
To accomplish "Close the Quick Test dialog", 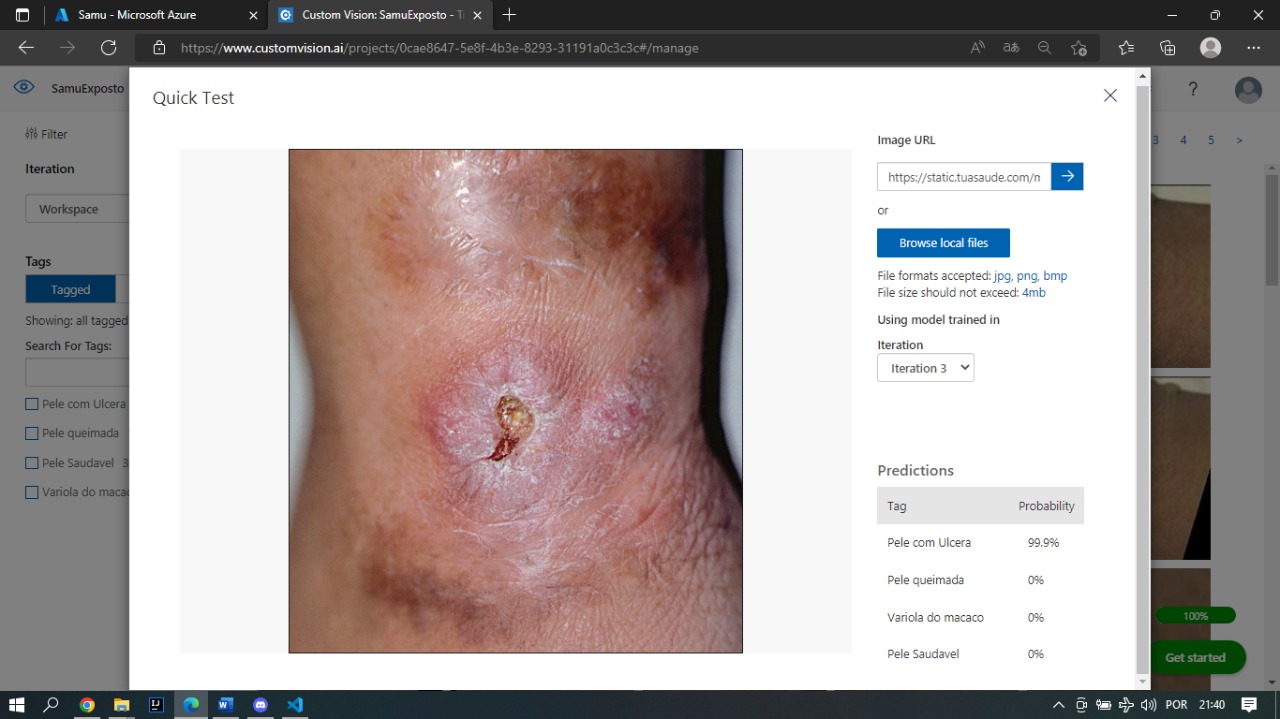I will click(1110, 96).
